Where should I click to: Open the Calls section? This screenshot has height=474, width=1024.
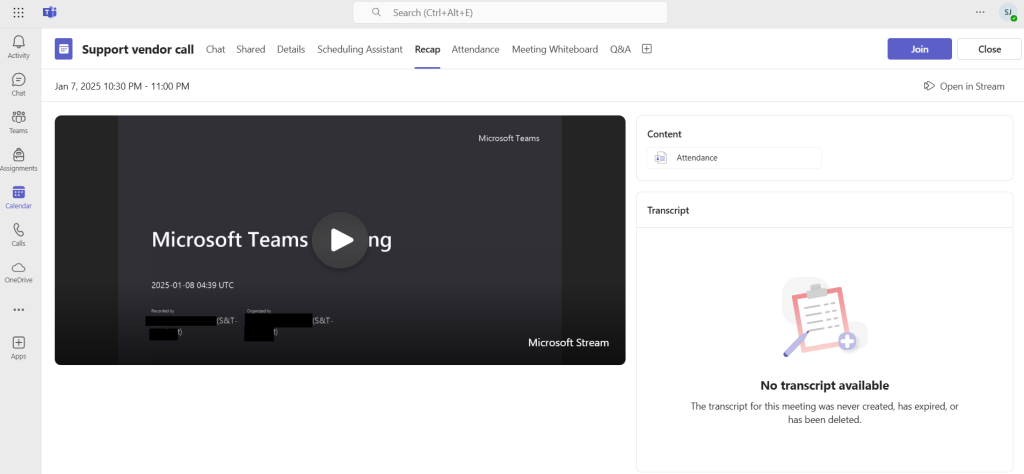(x=18, y=234)
